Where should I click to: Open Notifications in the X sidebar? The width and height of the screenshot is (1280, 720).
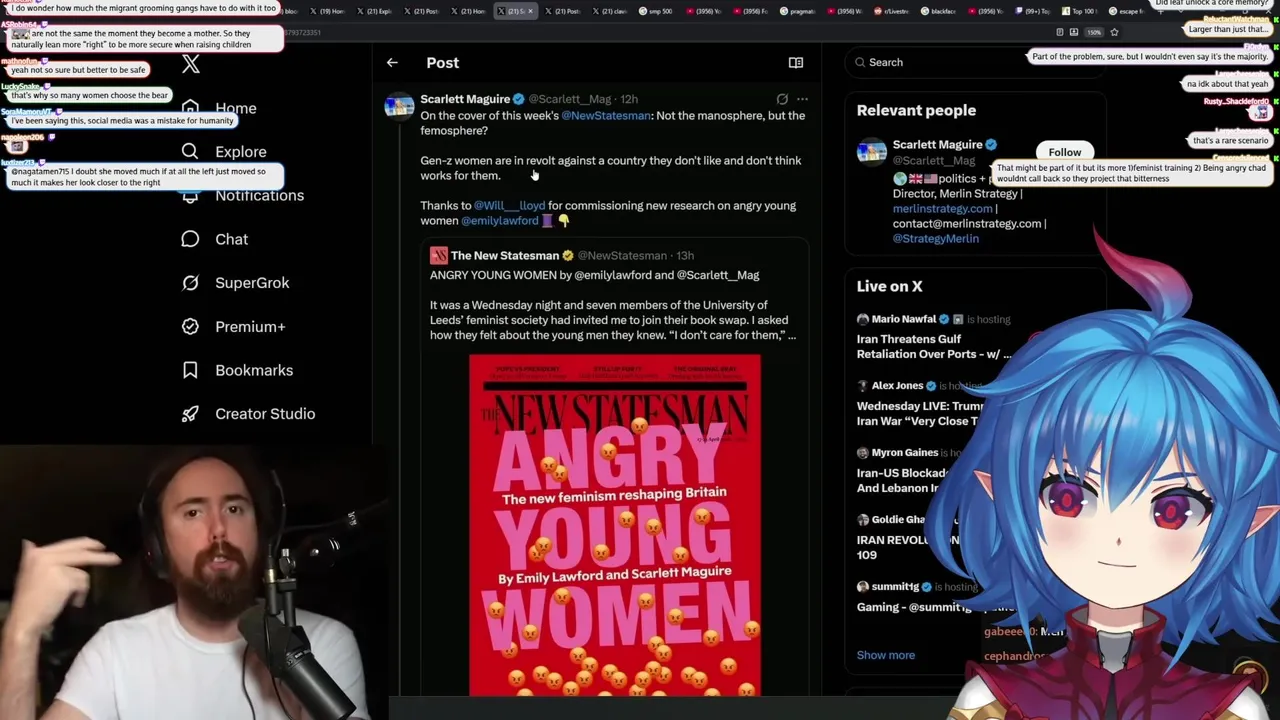259,195
